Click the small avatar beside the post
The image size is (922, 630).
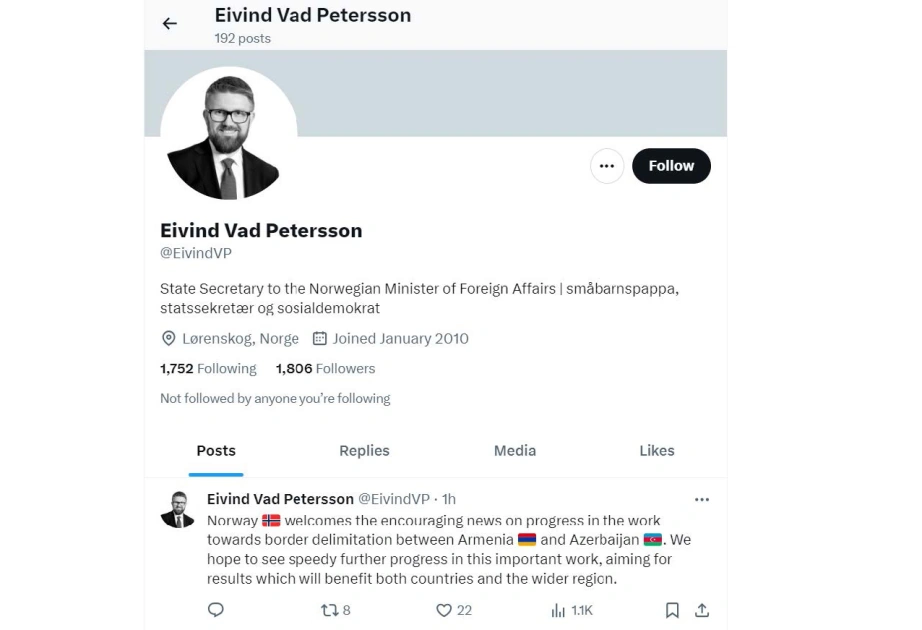tap(178, 509)
